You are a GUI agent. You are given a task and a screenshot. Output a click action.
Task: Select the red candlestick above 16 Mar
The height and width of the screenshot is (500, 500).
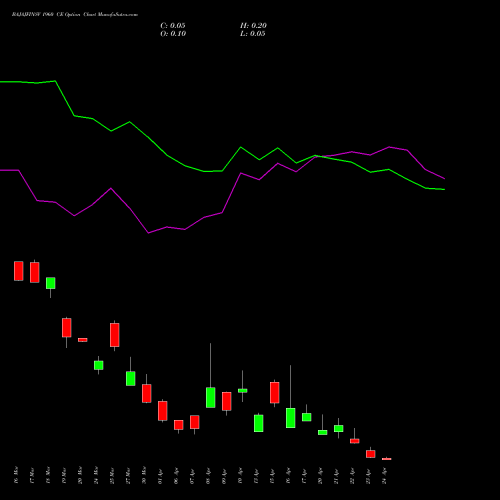[19, 271]
